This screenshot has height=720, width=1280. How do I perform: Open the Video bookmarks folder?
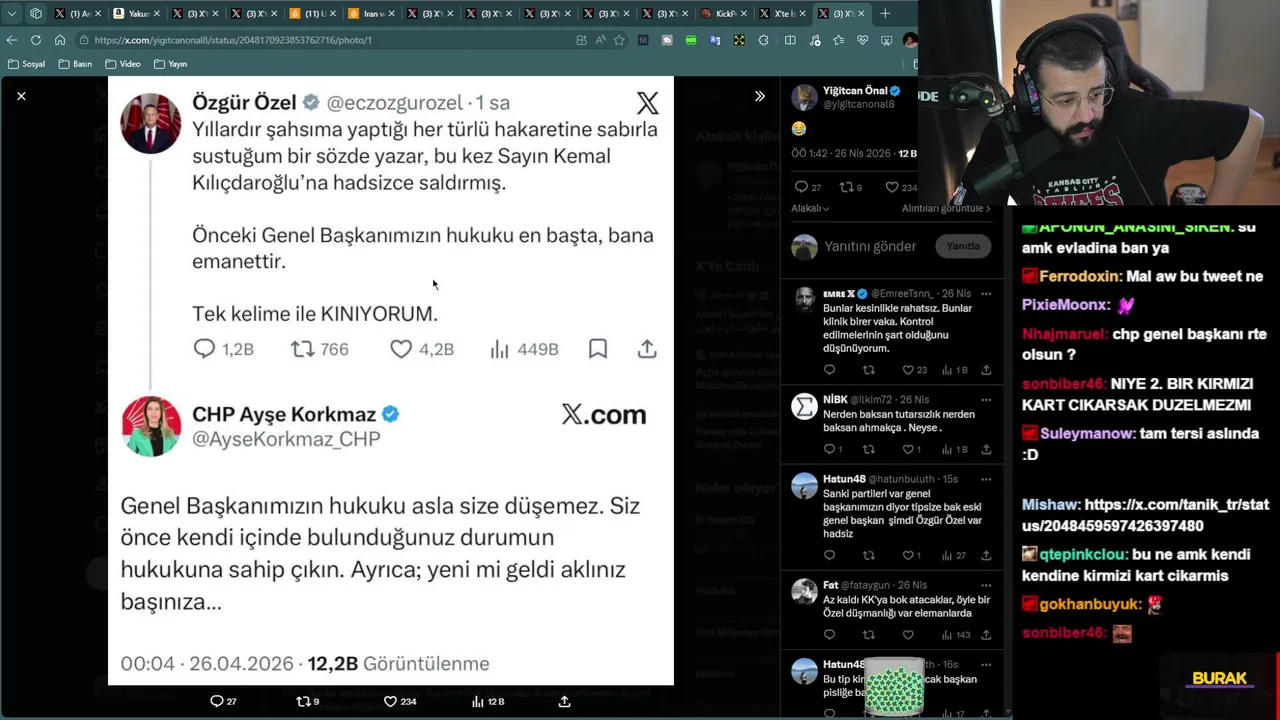(123, 64)
